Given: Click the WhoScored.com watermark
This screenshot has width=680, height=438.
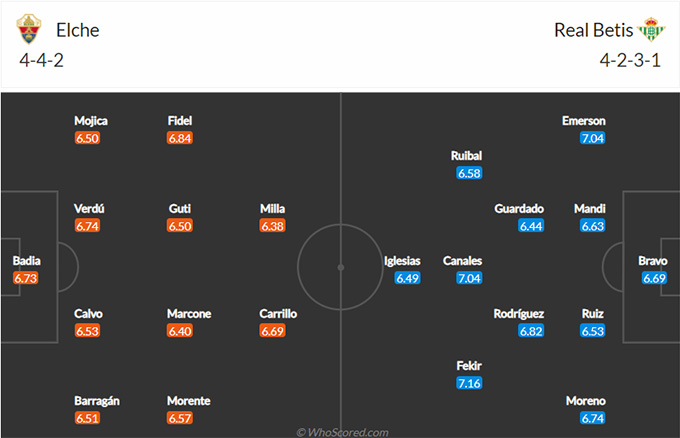Looking at the screenshot, I should click(342, 432).
